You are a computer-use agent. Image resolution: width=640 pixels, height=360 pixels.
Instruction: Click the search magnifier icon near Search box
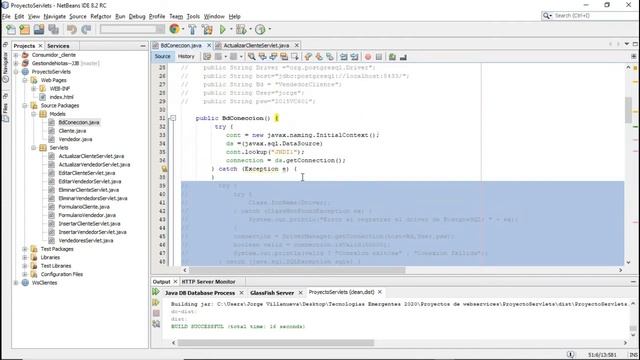[x=546, y=16]
